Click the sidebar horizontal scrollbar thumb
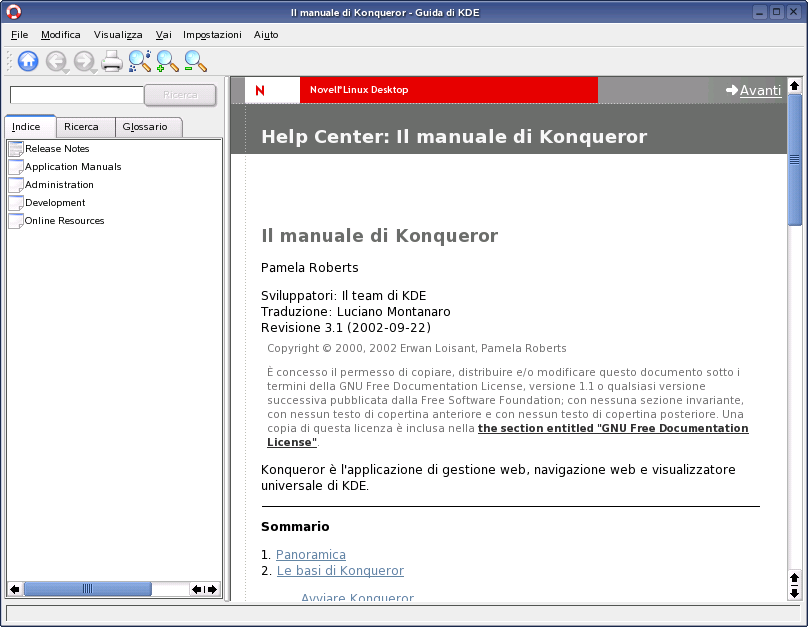The width and height of the screenshot is (808, 627). point(88,589)
